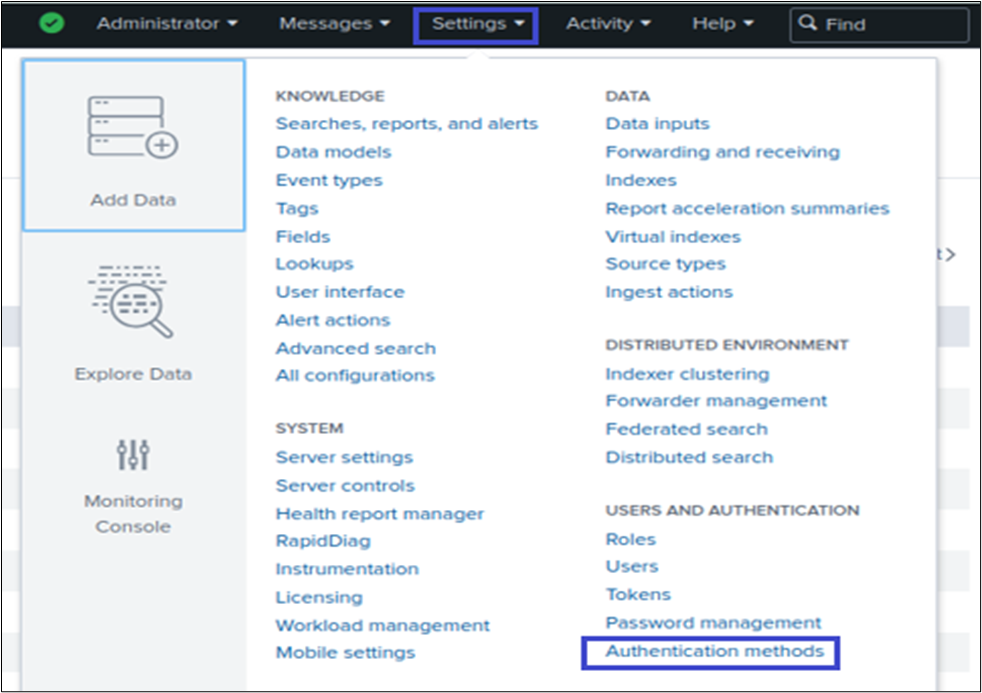Click the green health status checkmark icon
The image size is (982, 693).
click(51, 23)
